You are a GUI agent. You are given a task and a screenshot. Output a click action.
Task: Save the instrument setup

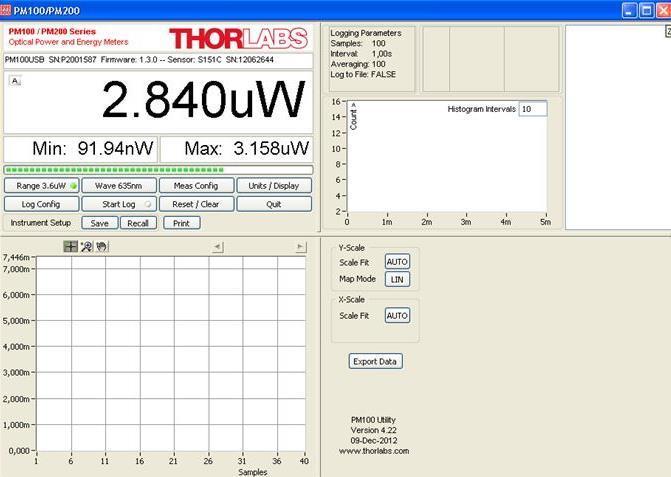pyautogui.click(x=100, y=223)
